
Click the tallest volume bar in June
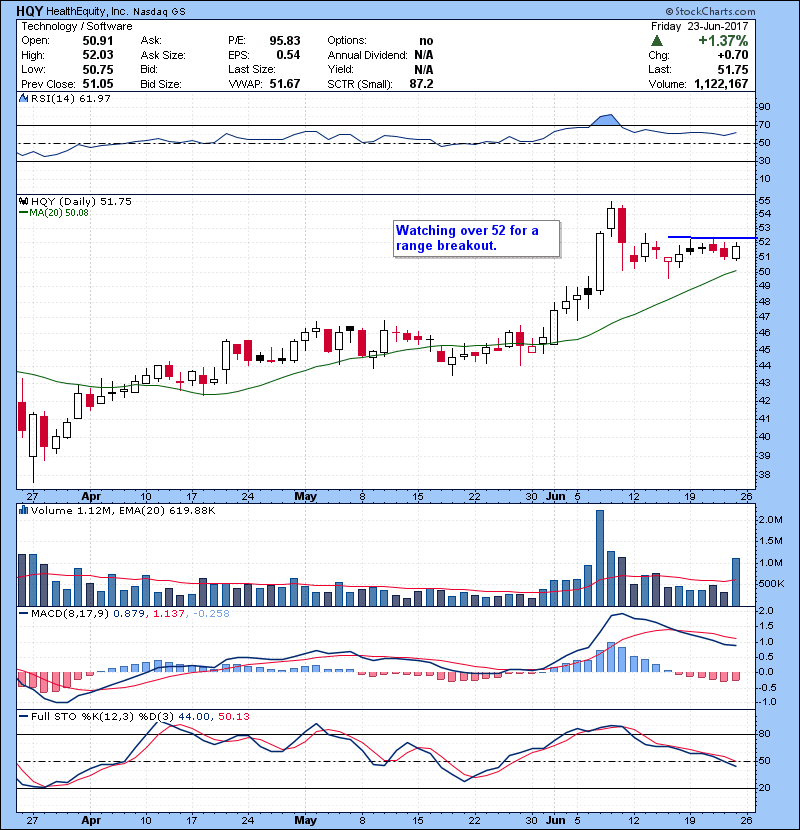click(x=600, y=558)
